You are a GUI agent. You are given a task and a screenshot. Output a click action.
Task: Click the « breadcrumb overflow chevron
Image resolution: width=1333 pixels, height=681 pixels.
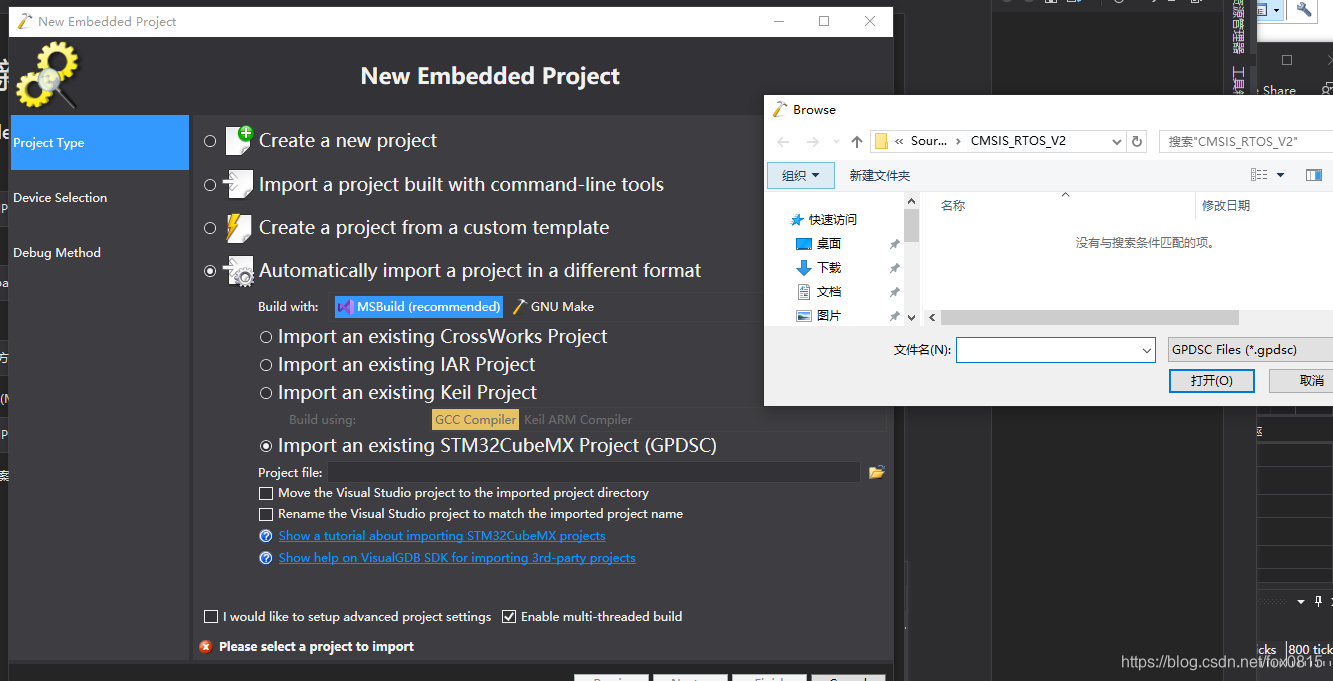900,141
